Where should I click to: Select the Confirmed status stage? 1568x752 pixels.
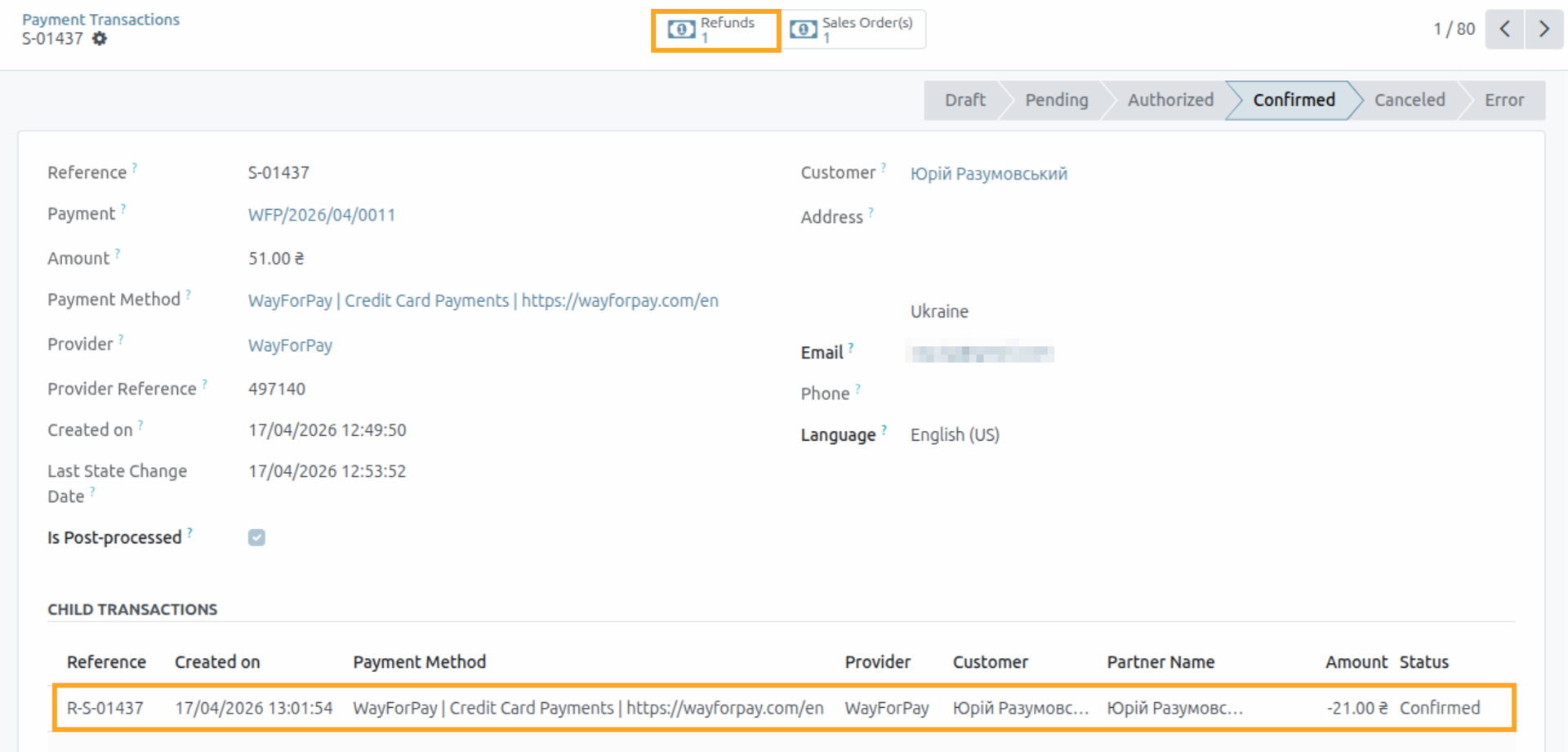[x=1294, y=100]
